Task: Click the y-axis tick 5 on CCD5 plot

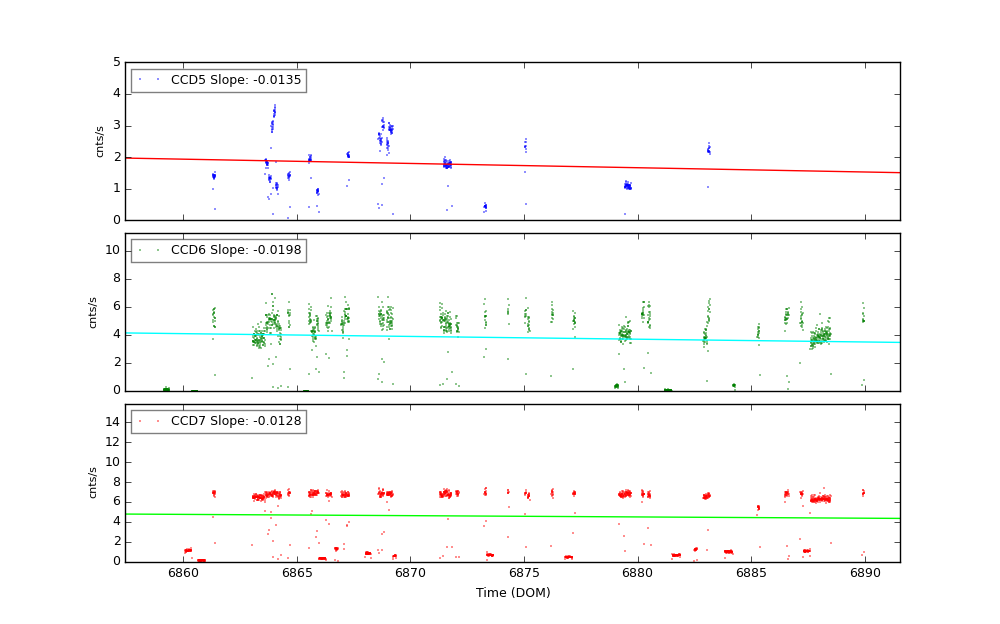Action: pos(117,62)
